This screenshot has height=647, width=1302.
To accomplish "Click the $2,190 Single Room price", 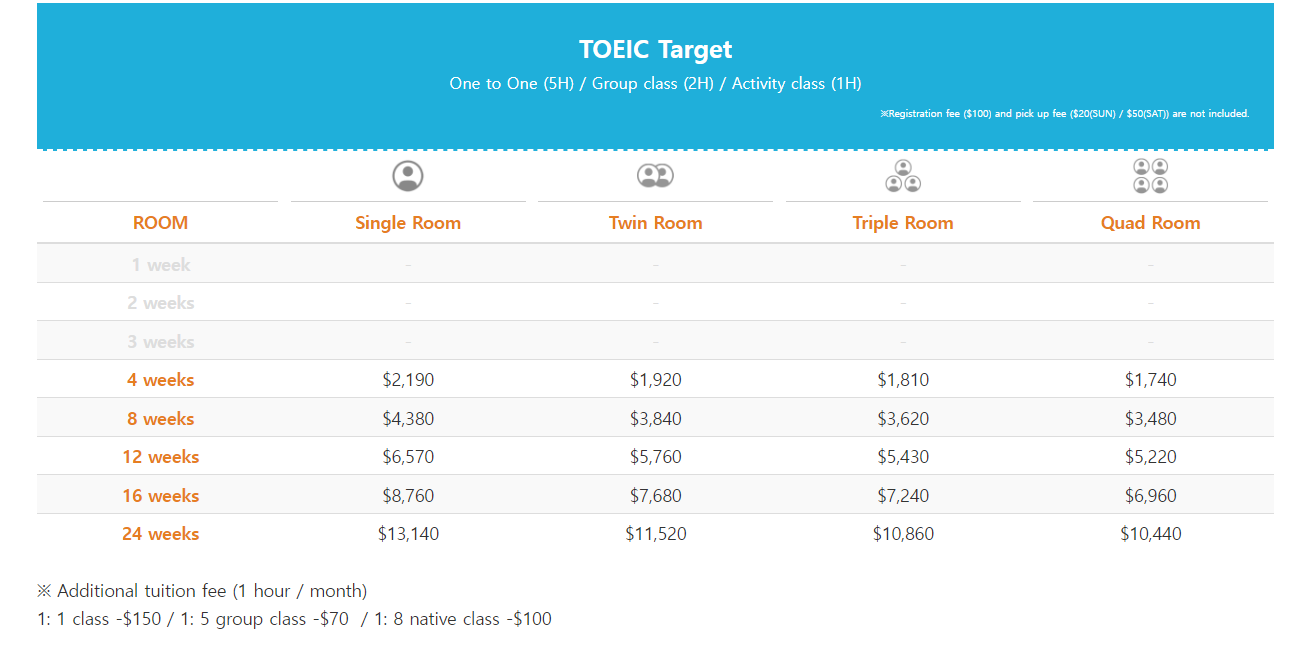I will 408,380.
